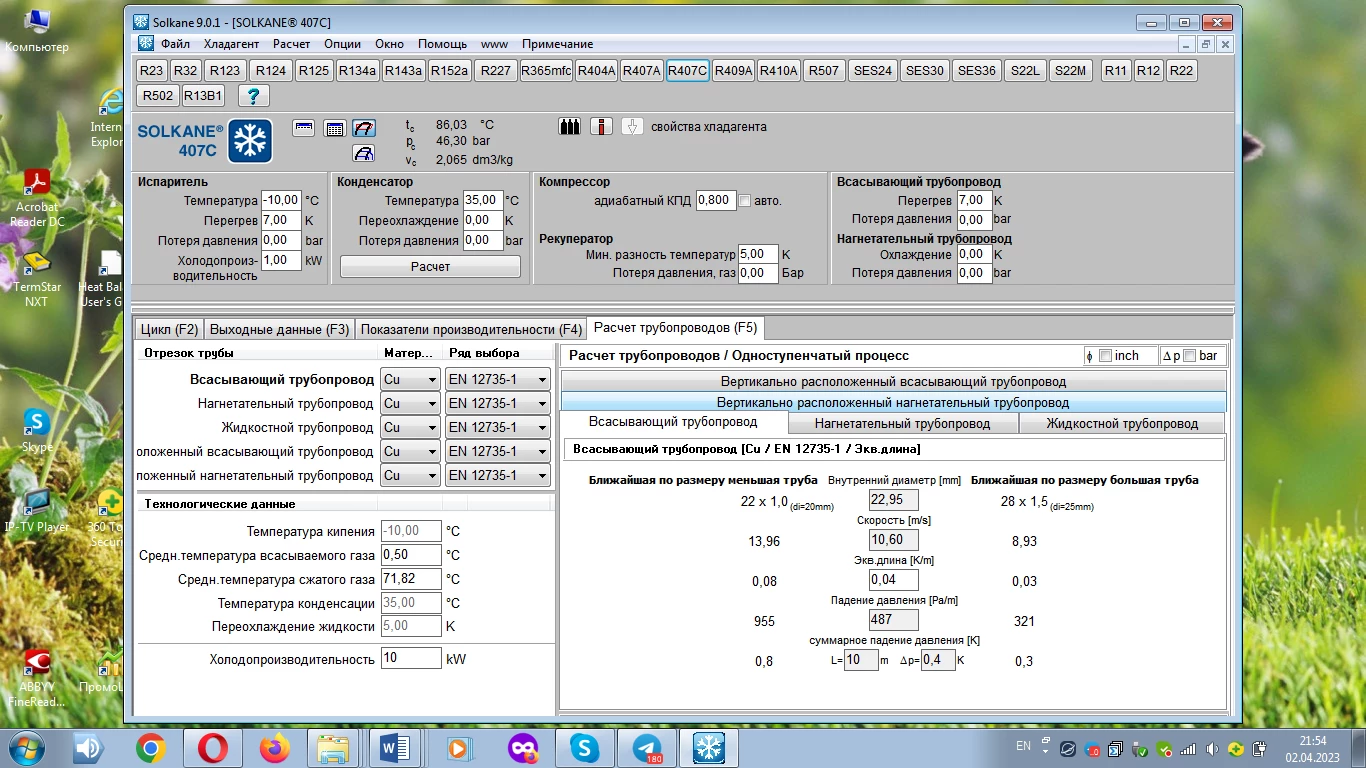Open the application menu icon in menu bar
Viewport: 1366px width, 768px height.
146,44
